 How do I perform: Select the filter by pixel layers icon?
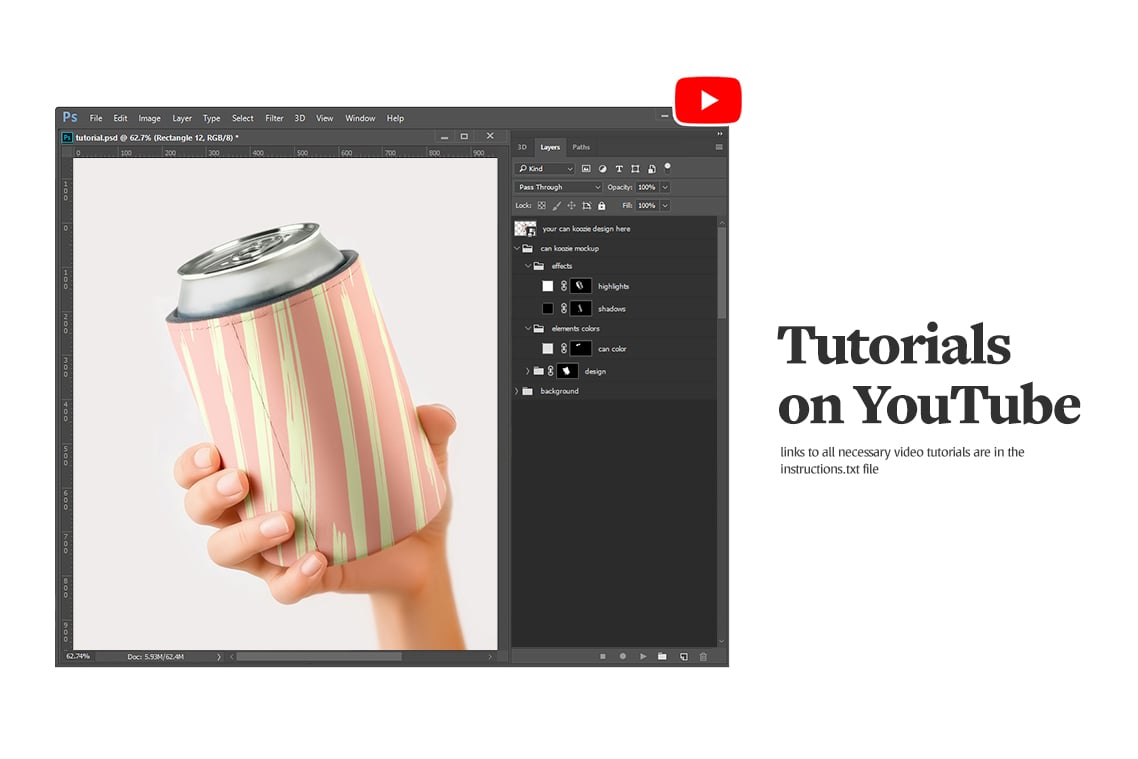587,169
